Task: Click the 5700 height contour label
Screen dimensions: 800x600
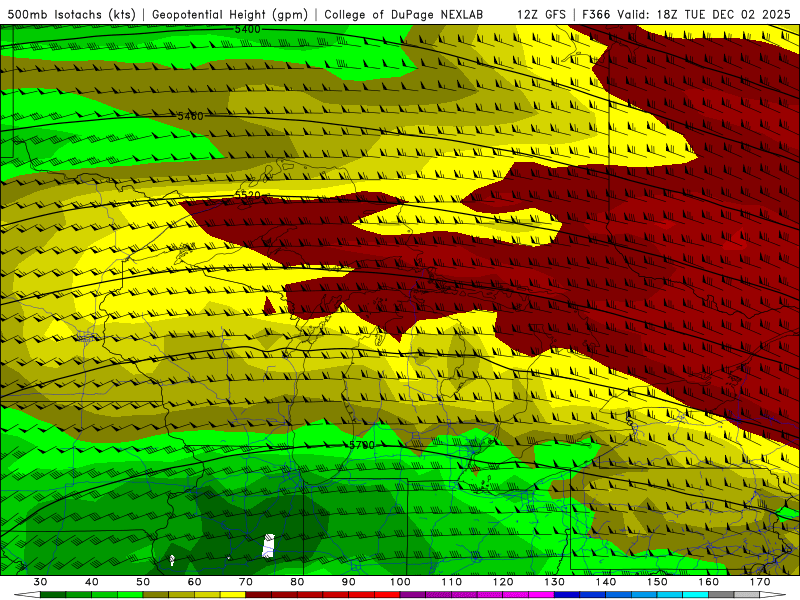Action: (x=362, y=445)
